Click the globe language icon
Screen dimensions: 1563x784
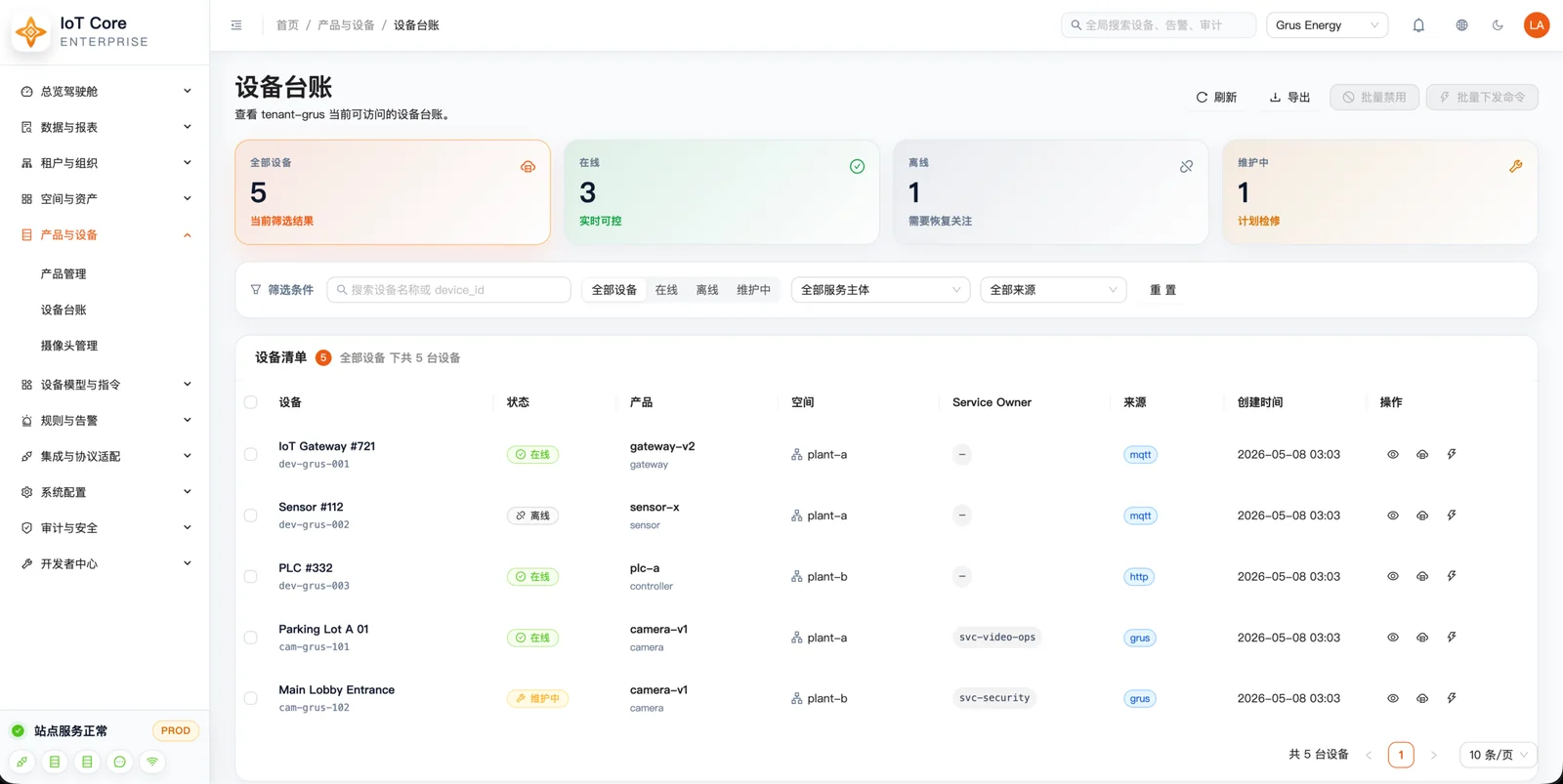tap(1461, 25)
